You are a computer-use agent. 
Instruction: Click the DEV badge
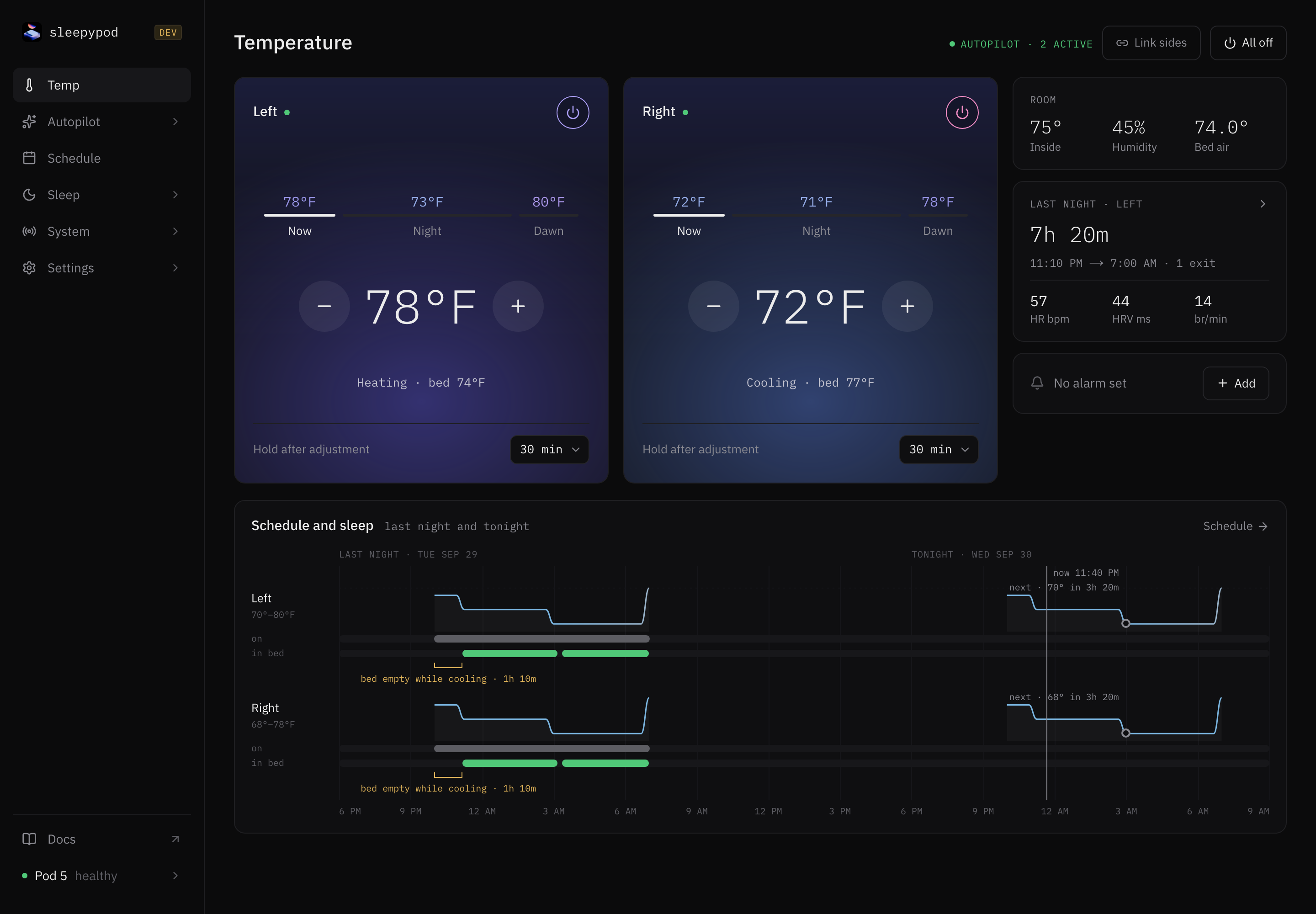(168, 32)
